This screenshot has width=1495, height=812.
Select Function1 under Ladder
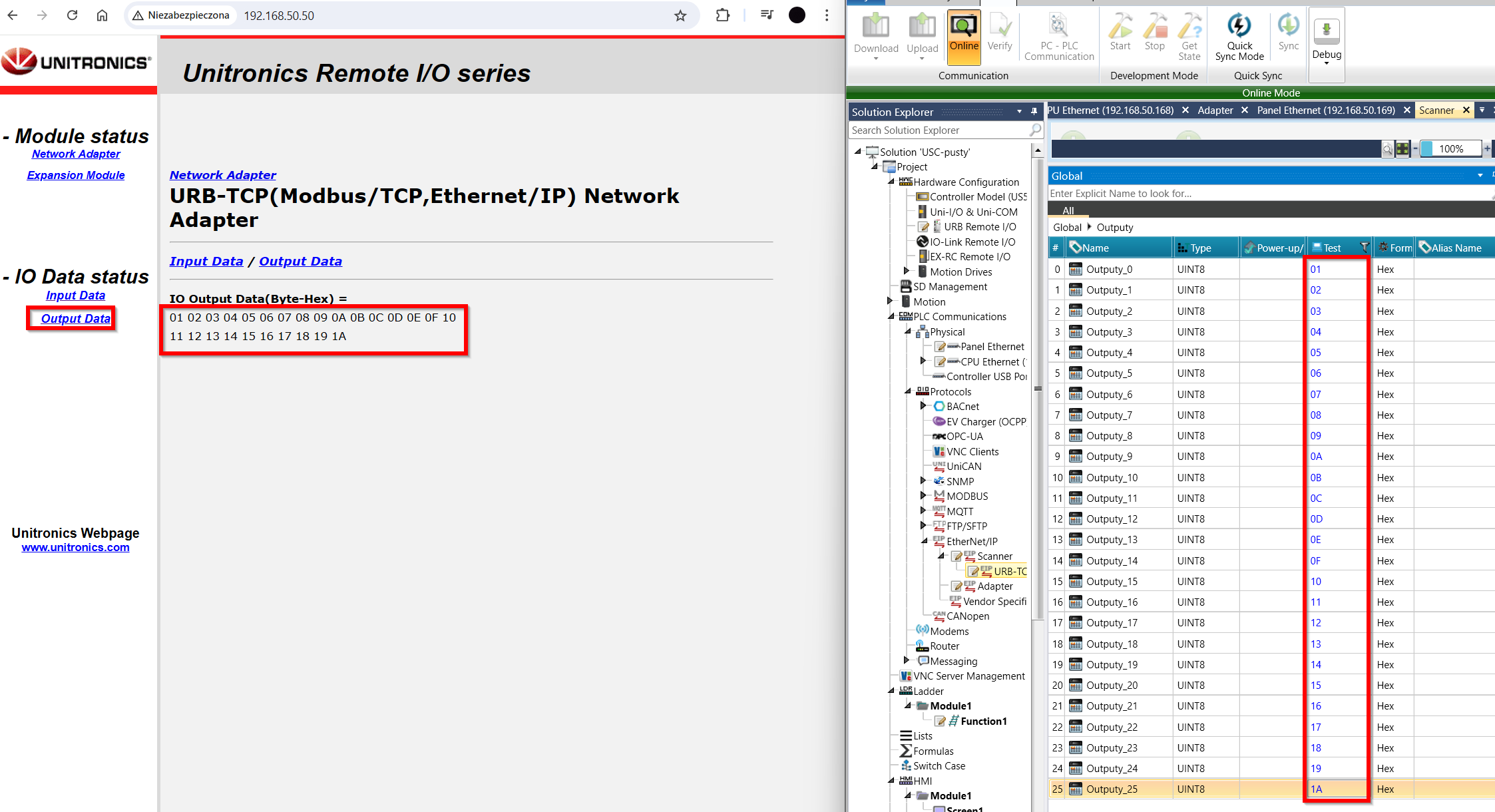[x=983, y=721]
